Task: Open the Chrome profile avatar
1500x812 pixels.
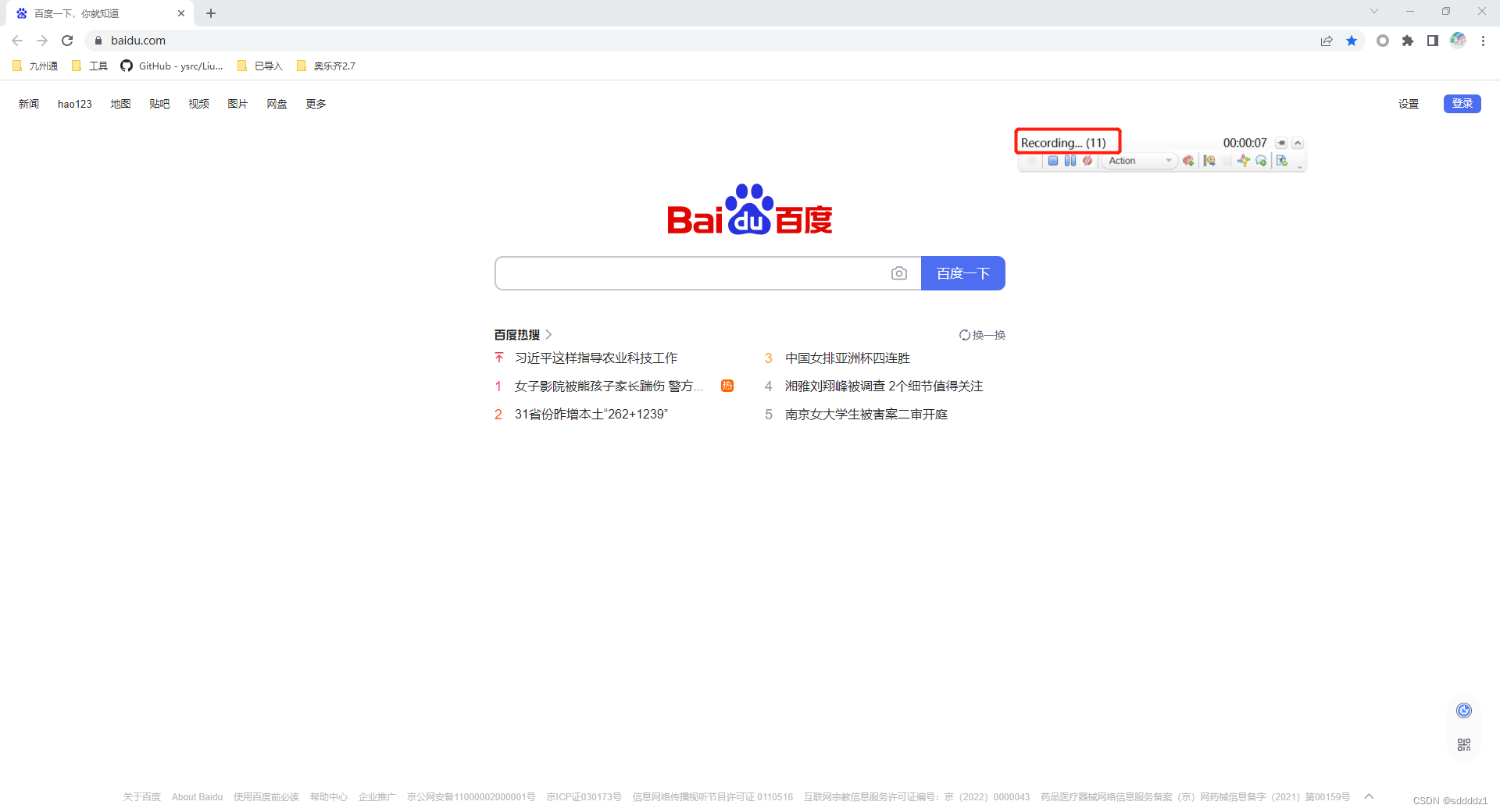Action: tap(1458, 40)
